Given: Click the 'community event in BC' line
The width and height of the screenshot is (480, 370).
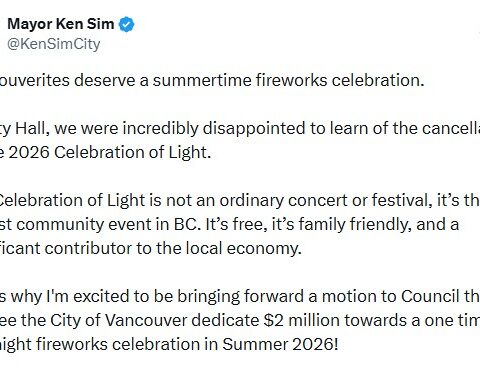Looking at the screenshot, I should pos(230,224).
